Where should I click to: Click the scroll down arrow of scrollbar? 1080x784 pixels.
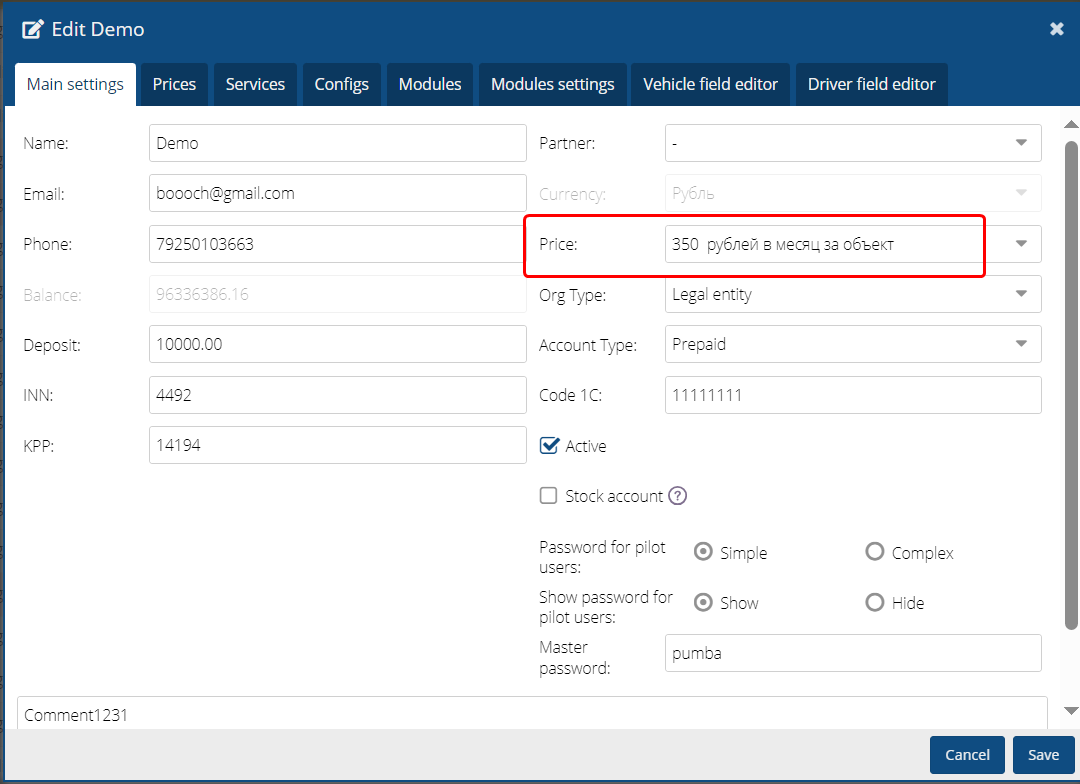(1071, 711)
